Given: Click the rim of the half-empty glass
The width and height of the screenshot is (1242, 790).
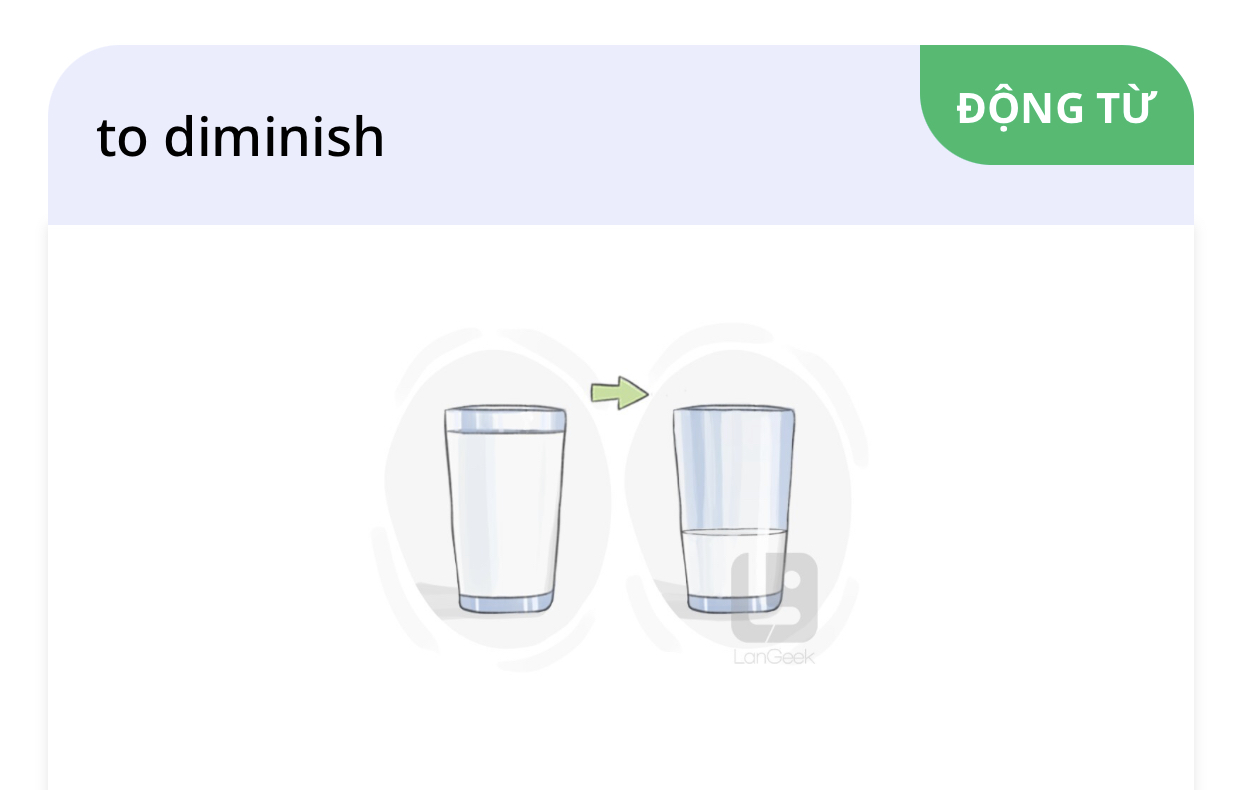Looking at the screenshot, I should pos(735,410).
